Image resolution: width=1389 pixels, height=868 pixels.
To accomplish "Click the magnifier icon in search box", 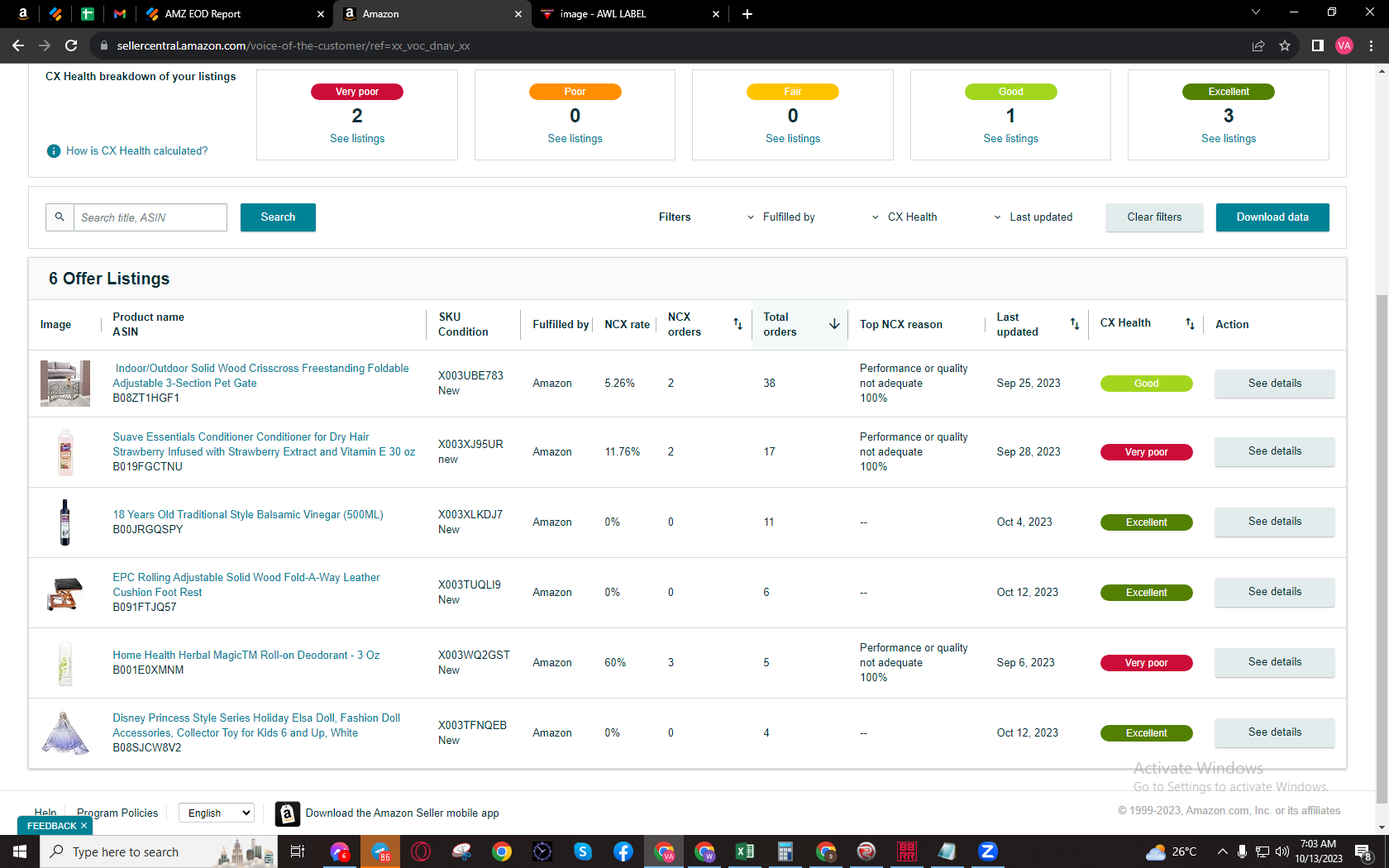I will [60, 217].
